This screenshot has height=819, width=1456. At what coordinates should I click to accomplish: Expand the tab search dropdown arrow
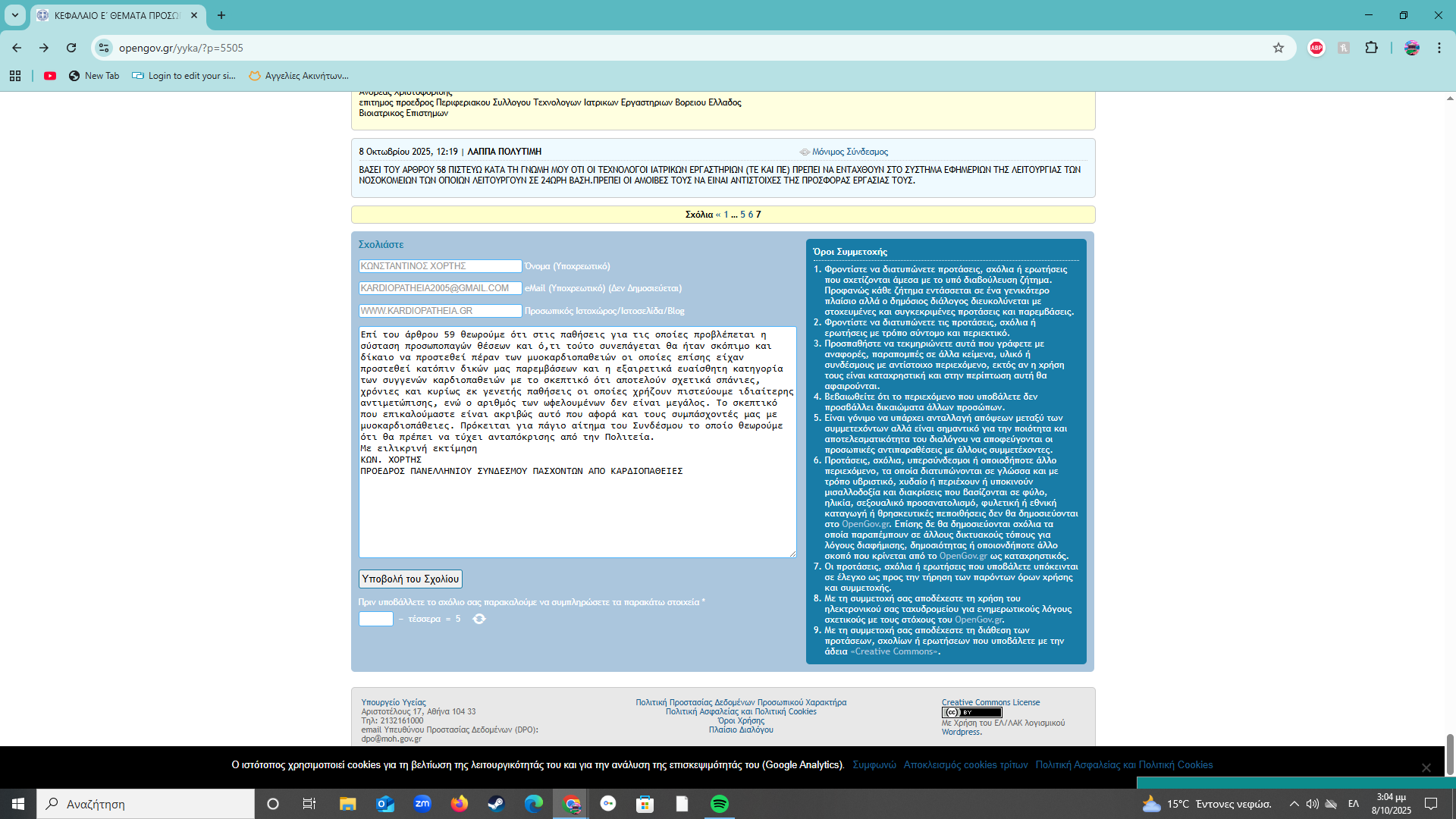[x=15, y=15]
